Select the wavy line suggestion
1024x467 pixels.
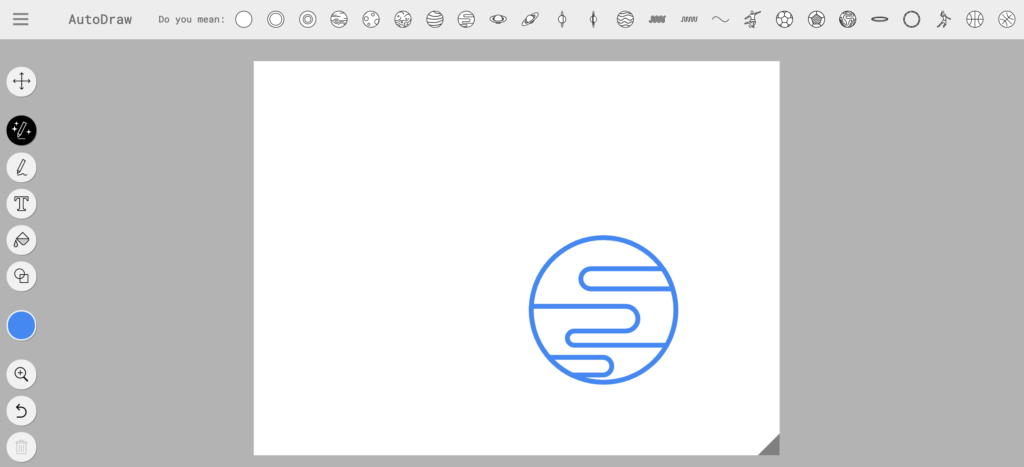point(720,19)
